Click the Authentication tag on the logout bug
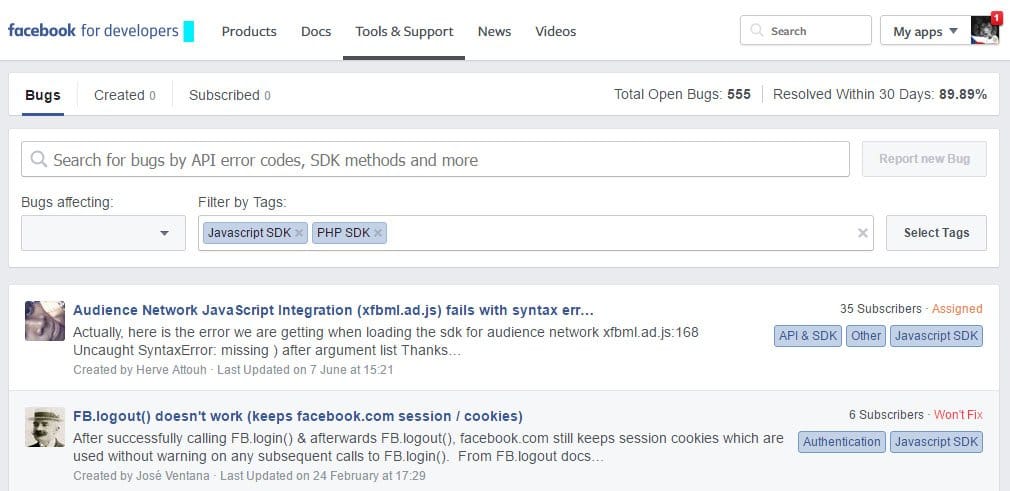This screenshot has height=491, width=1010. [842, 442]
